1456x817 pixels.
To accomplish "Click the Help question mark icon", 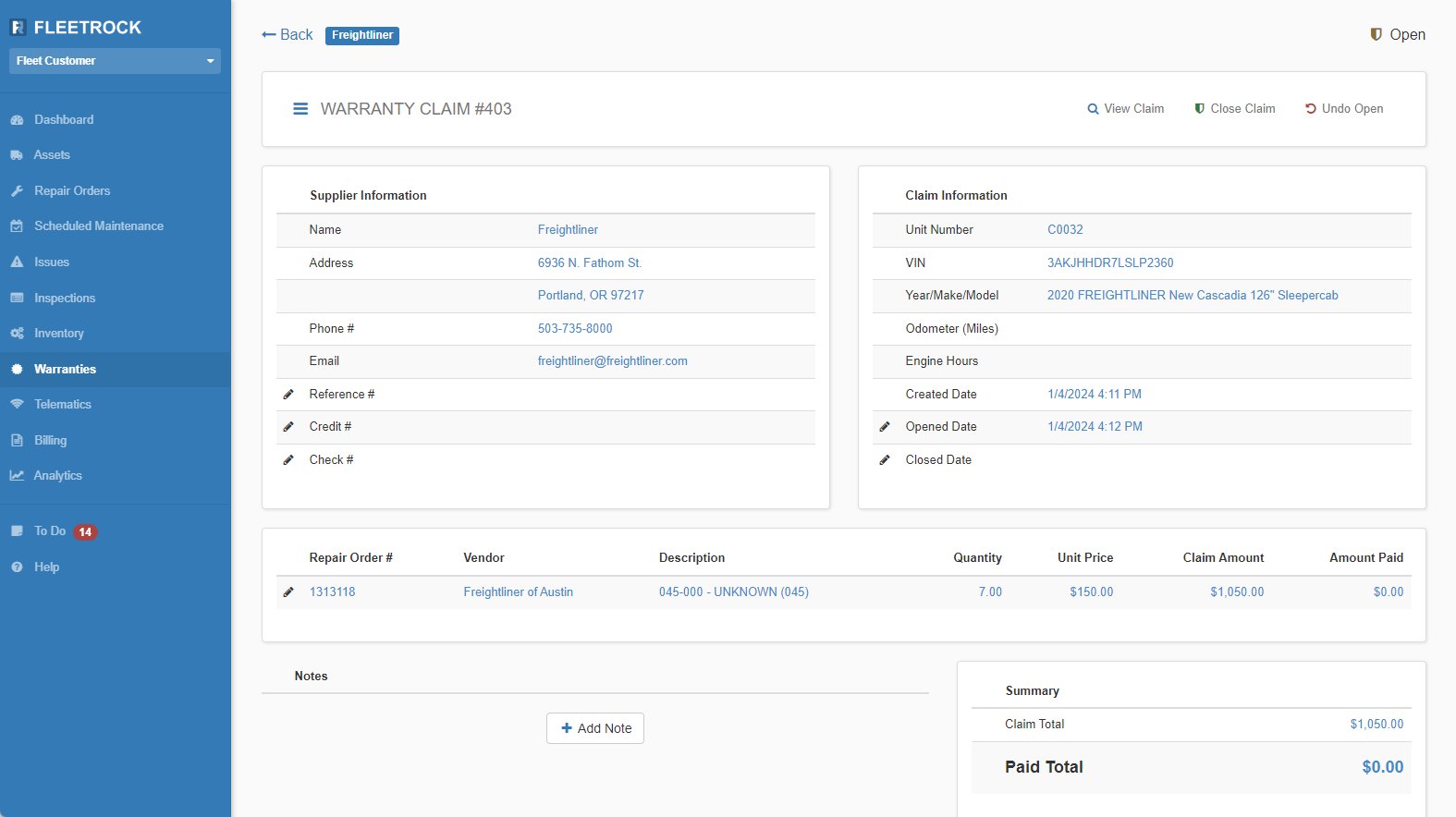I will (17, 567).
